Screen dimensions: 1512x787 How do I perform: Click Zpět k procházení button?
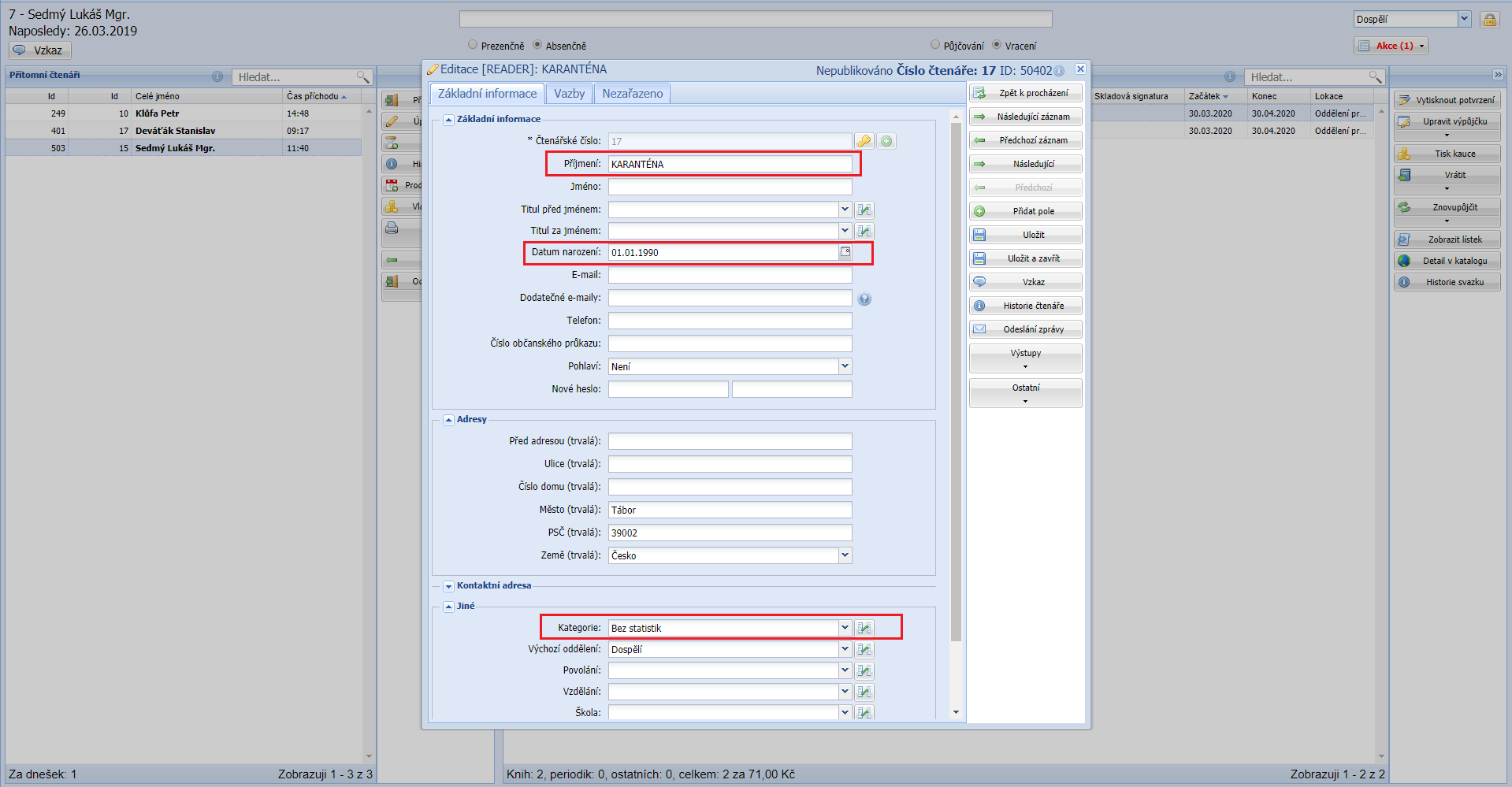tap(1026, 93)
